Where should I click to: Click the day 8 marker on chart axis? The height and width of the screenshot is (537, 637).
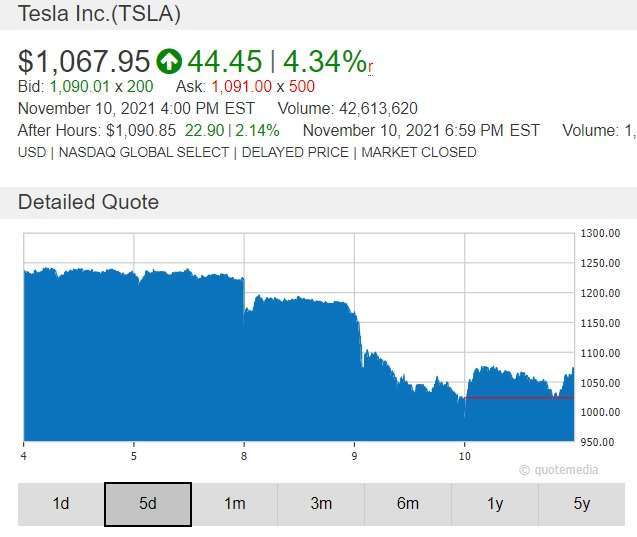point(244,456)
